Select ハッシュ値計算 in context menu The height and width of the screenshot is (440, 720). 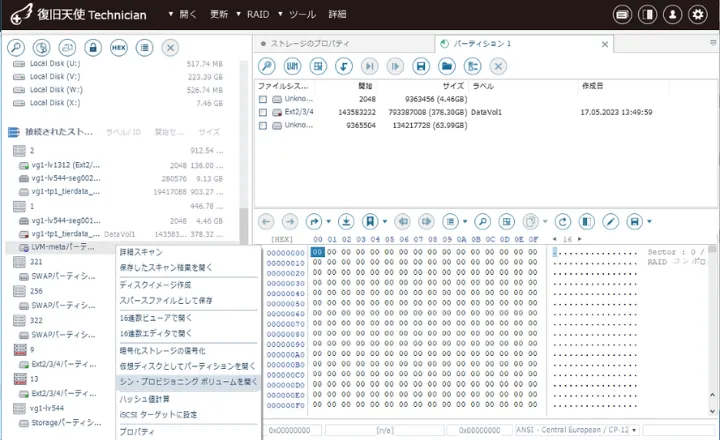[x=145, y=399]
